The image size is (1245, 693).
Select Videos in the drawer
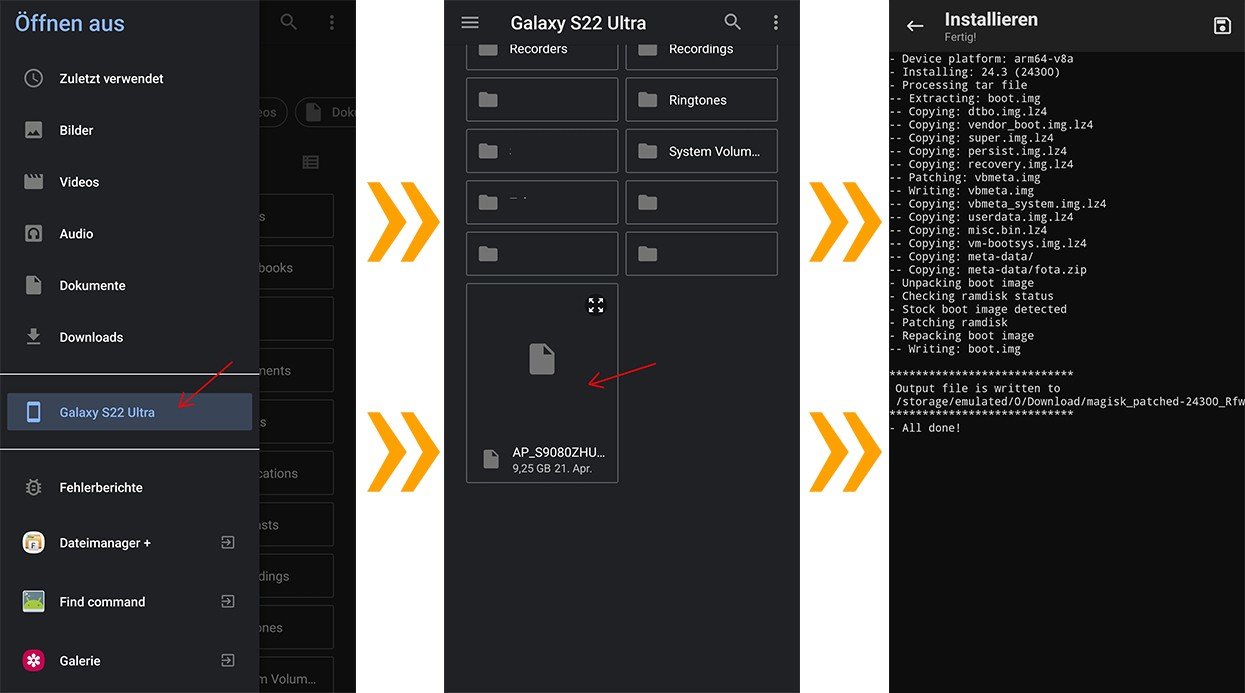click(129, 182)
